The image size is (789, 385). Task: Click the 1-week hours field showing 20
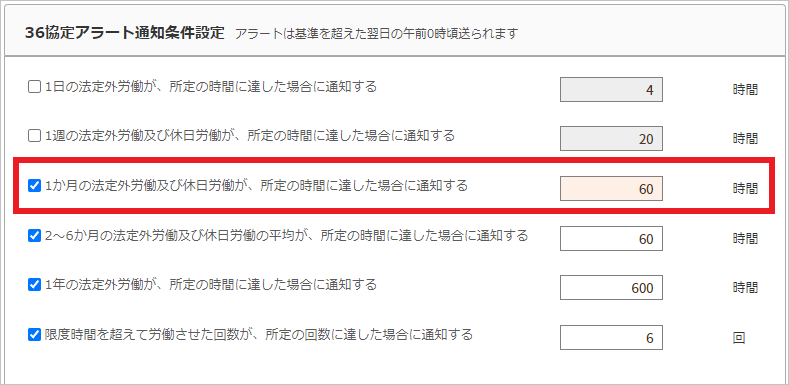pyautogui.click(x=611, y=139)
